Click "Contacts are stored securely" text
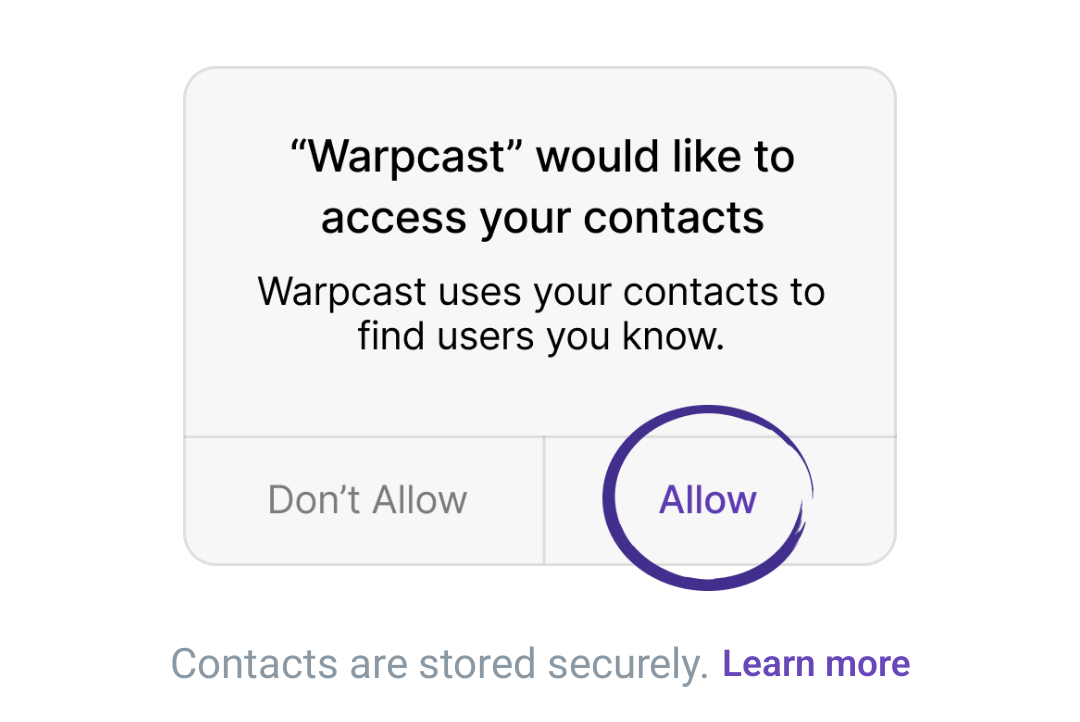This screenshot has height=722, width=1080. pyautogui.click(x=439, y=665)
